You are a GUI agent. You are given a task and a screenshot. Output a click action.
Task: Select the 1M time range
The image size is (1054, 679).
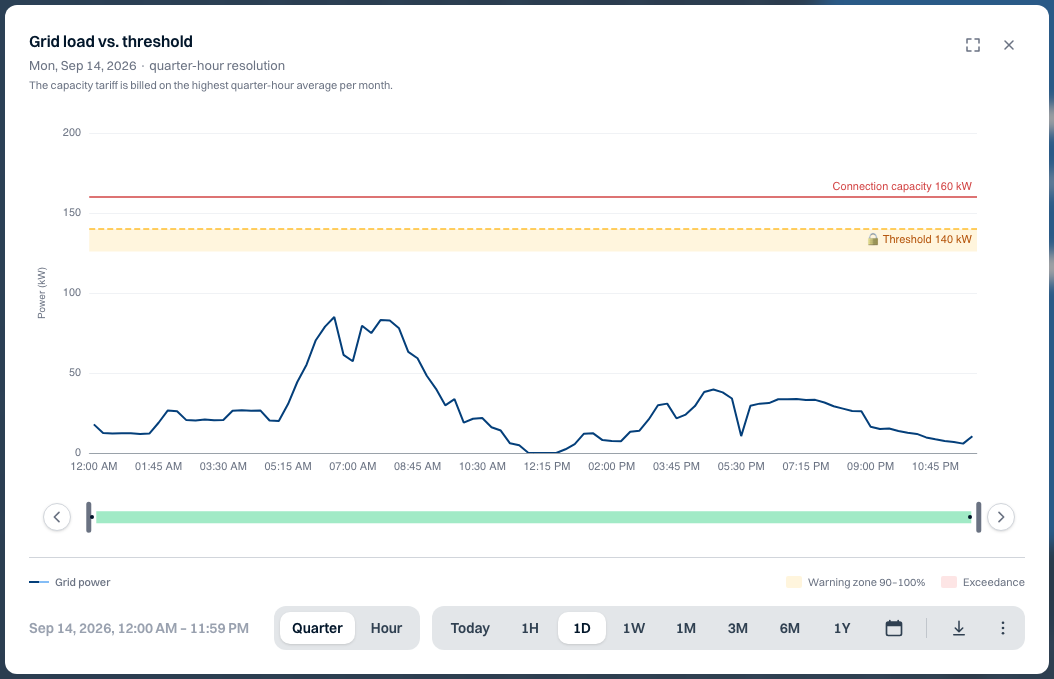click(x=686, y=628)
